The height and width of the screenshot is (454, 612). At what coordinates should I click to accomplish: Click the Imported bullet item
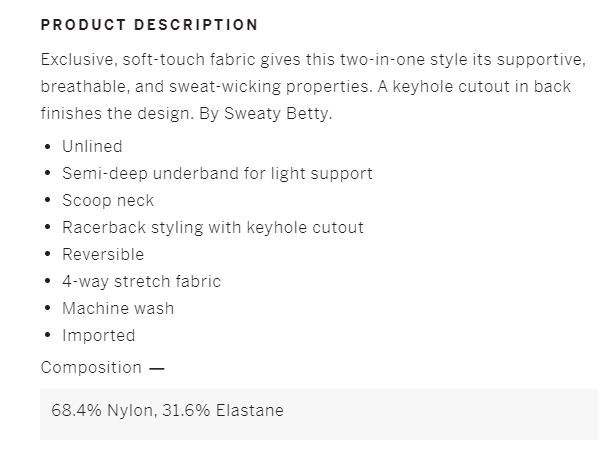(99, 336)
